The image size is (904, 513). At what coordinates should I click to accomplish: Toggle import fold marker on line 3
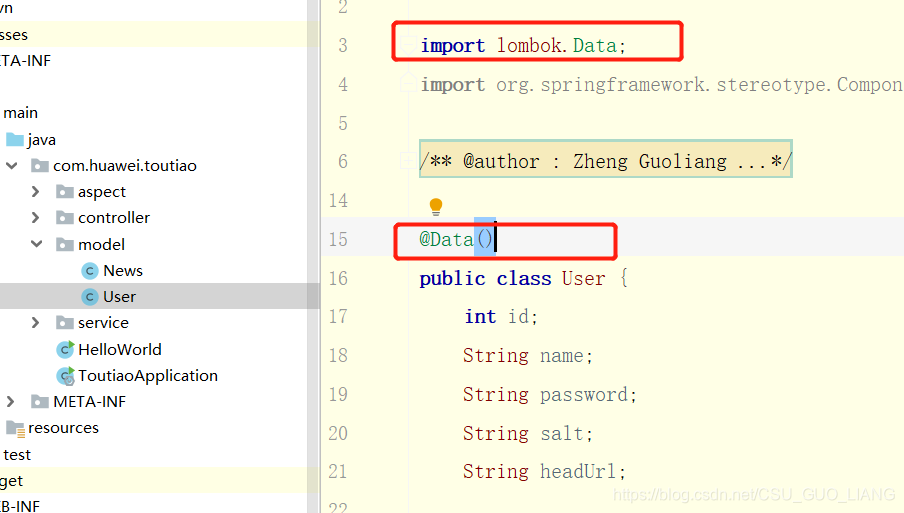pyautogui.click(x=408, y=45)
